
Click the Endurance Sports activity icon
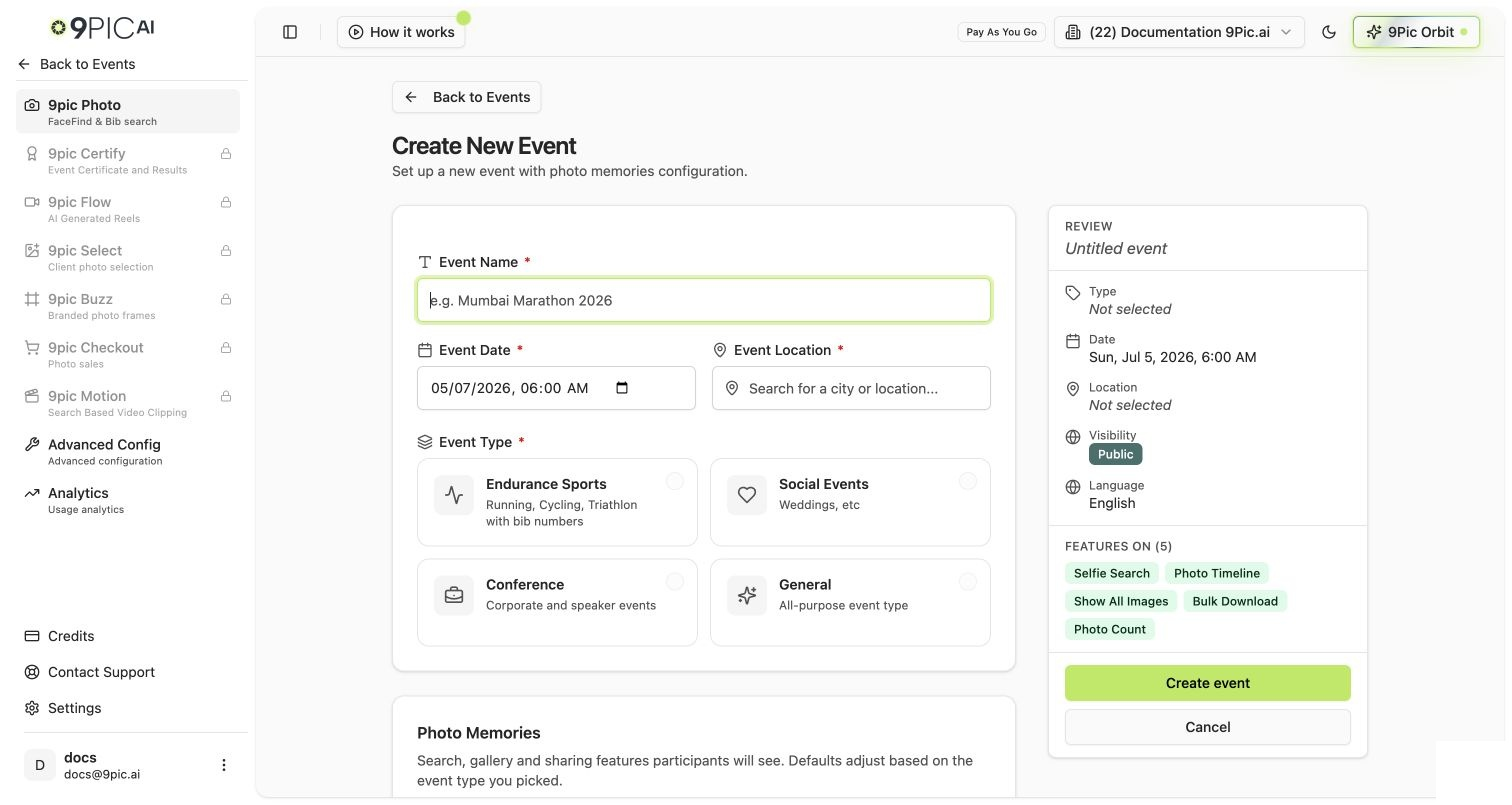click(x=454, y=495)
